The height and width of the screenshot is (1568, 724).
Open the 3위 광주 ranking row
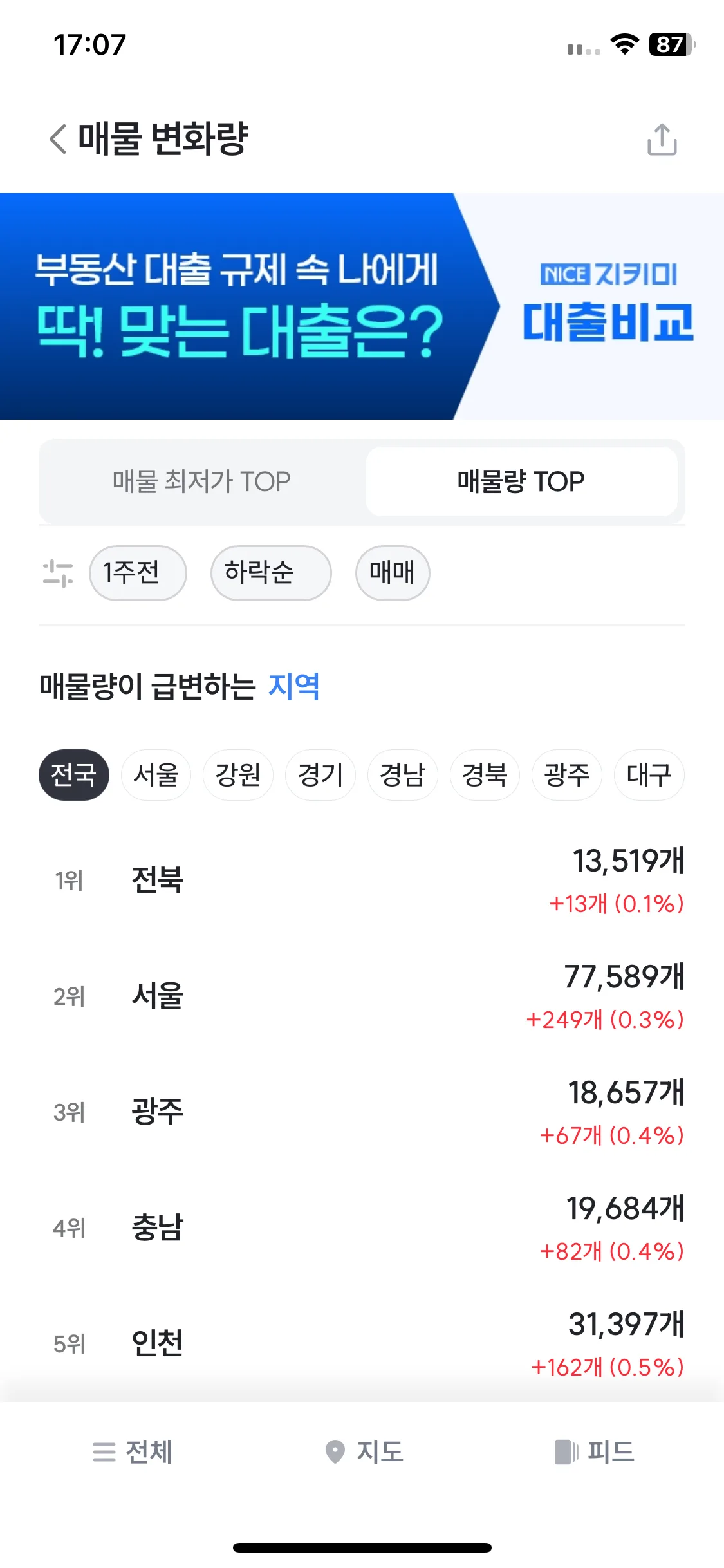[x=362, y=1112]
